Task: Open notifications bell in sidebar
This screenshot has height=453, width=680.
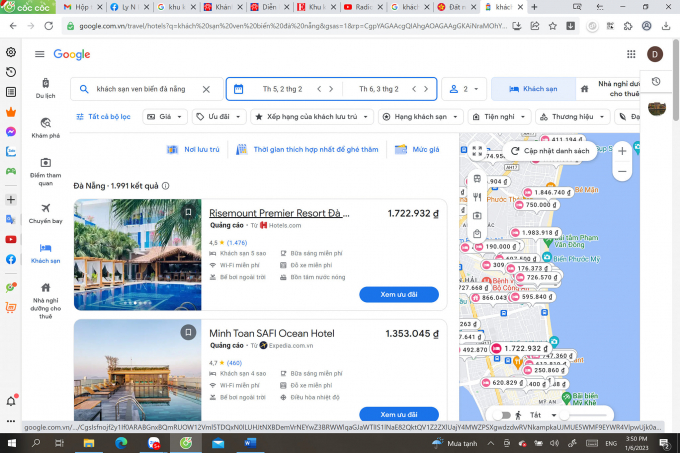Action: pos(11,401)
